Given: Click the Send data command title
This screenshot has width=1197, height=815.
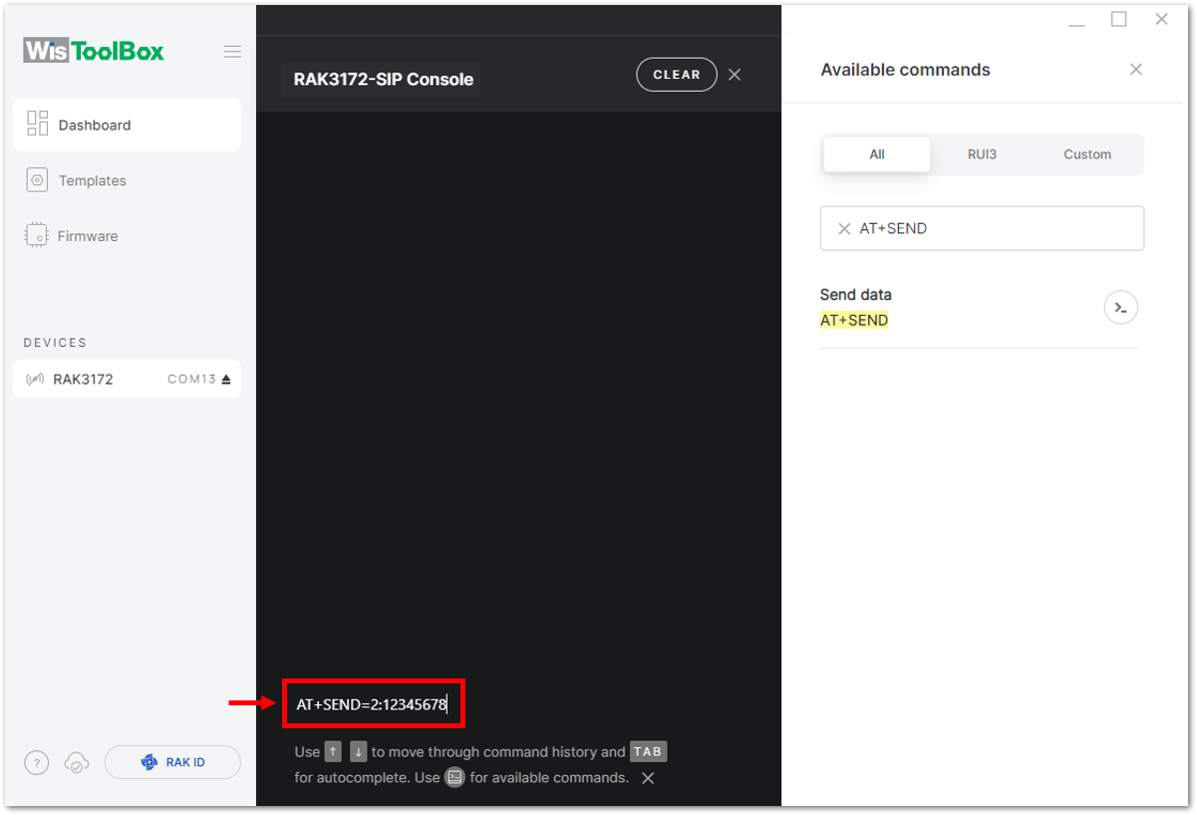Looking at the screenshot, I should 855,295.
